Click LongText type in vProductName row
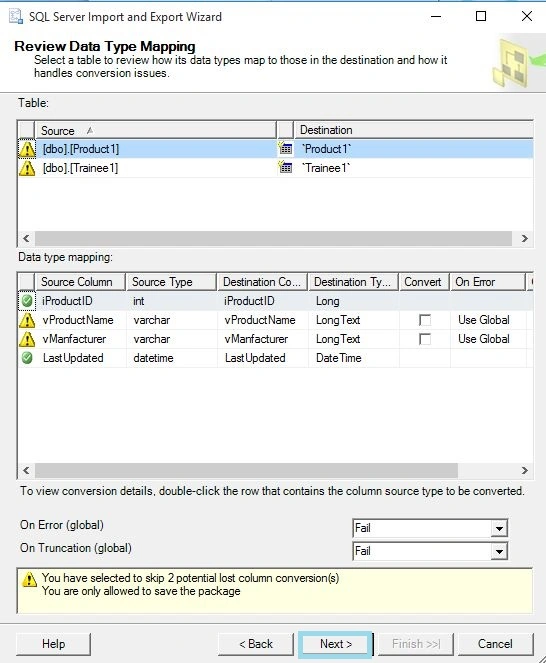The image size is (546, 663). coord(353,320)
